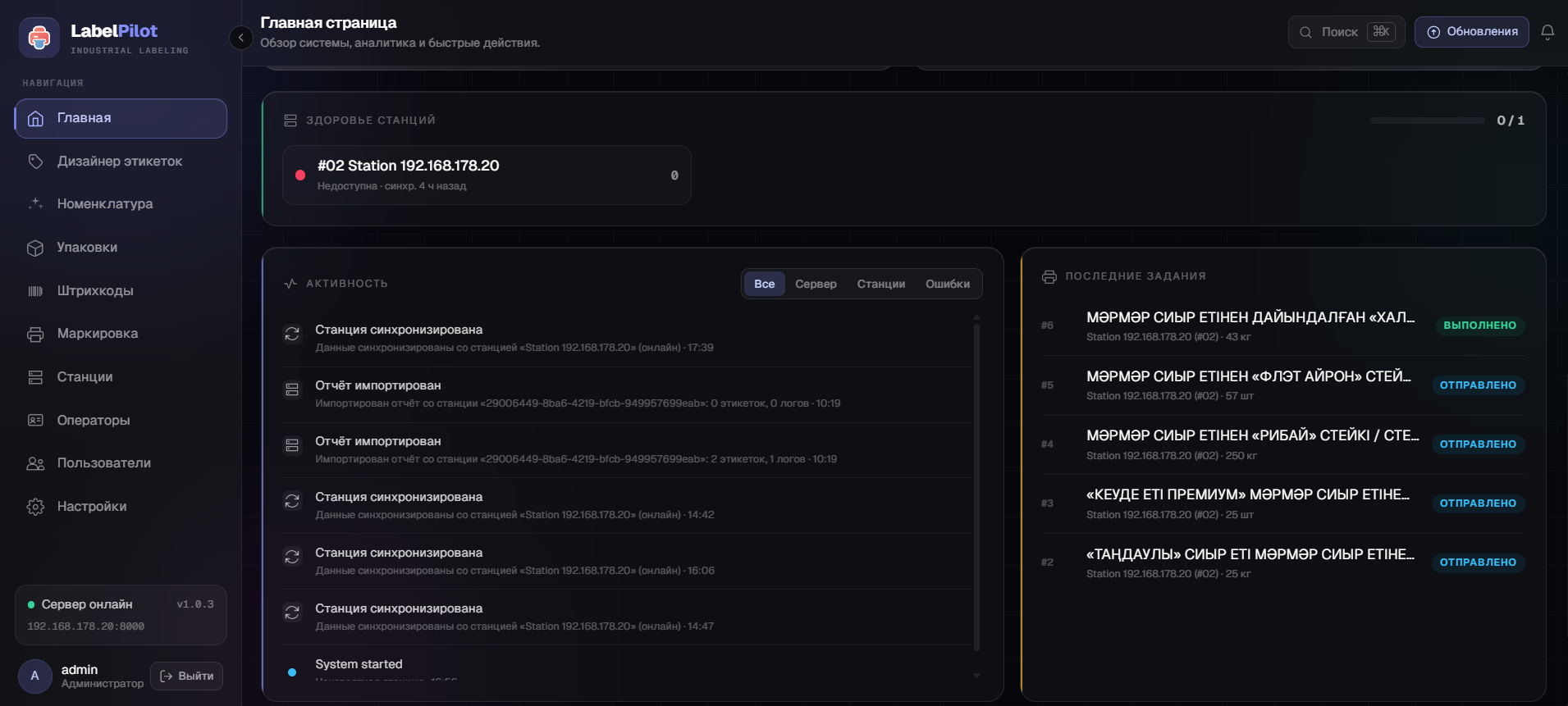Screen dimensions: 1568x706
Task: Click the sync icon of the 16:06 entry
Action: tap(292, 557)
